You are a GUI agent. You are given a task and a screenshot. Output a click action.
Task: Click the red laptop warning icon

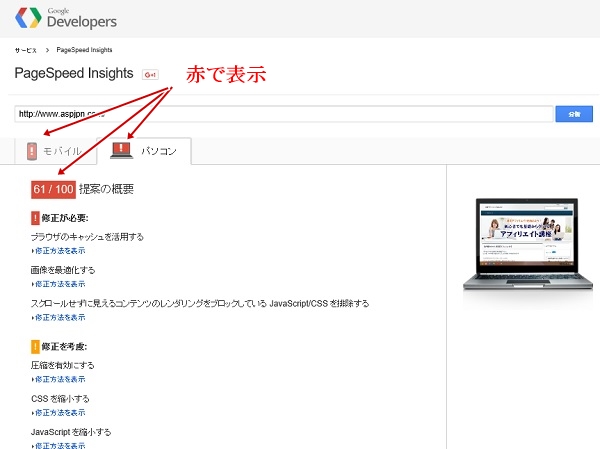(x=121, y=150)
